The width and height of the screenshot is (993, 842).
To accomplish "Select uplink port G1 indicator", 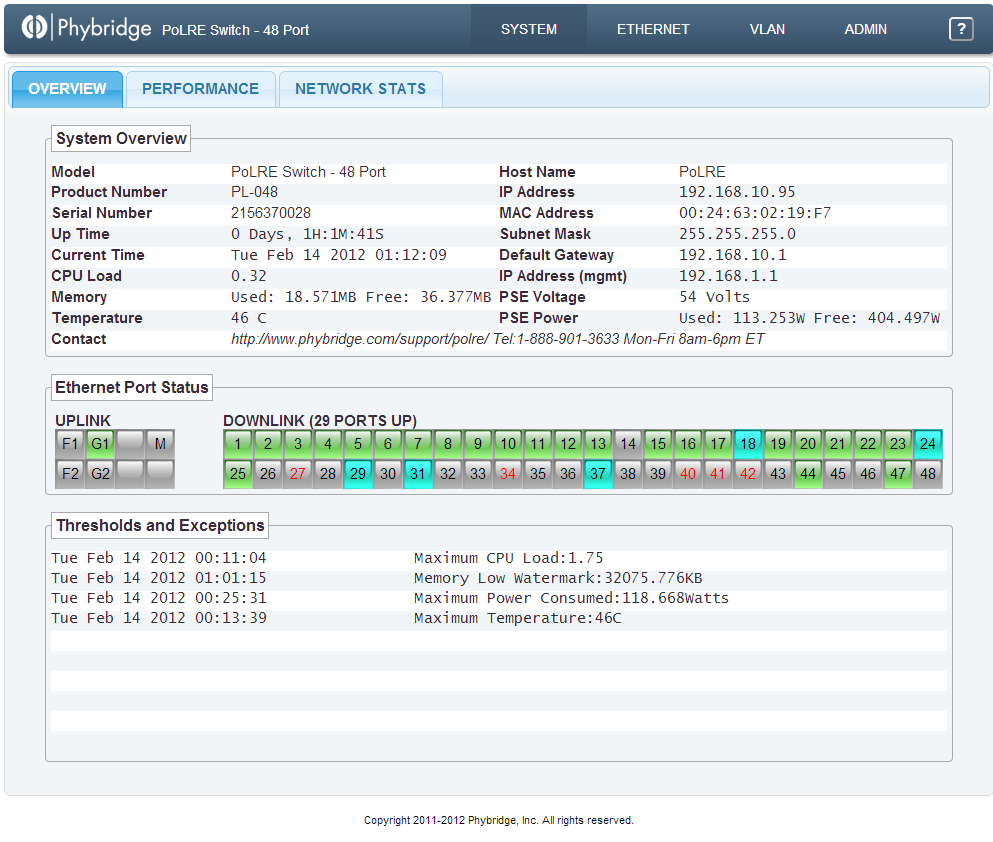I will click(100, 443).
